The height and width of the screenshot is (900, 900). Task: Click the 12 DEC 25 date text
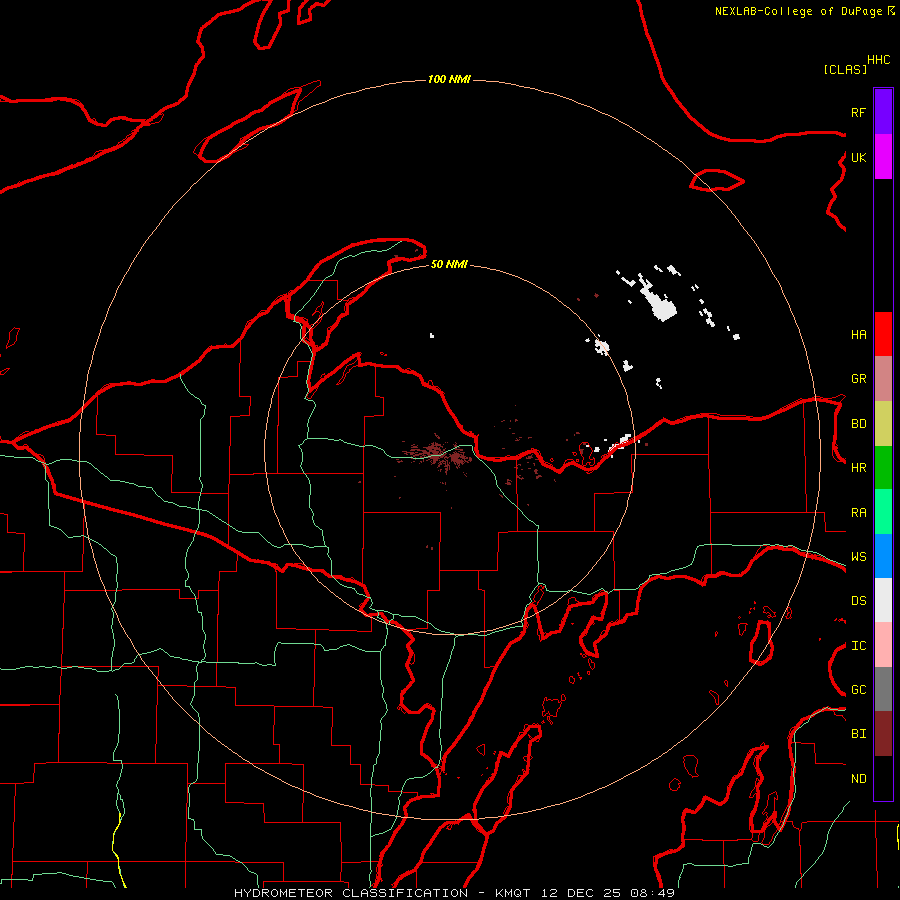click(581, 893)
